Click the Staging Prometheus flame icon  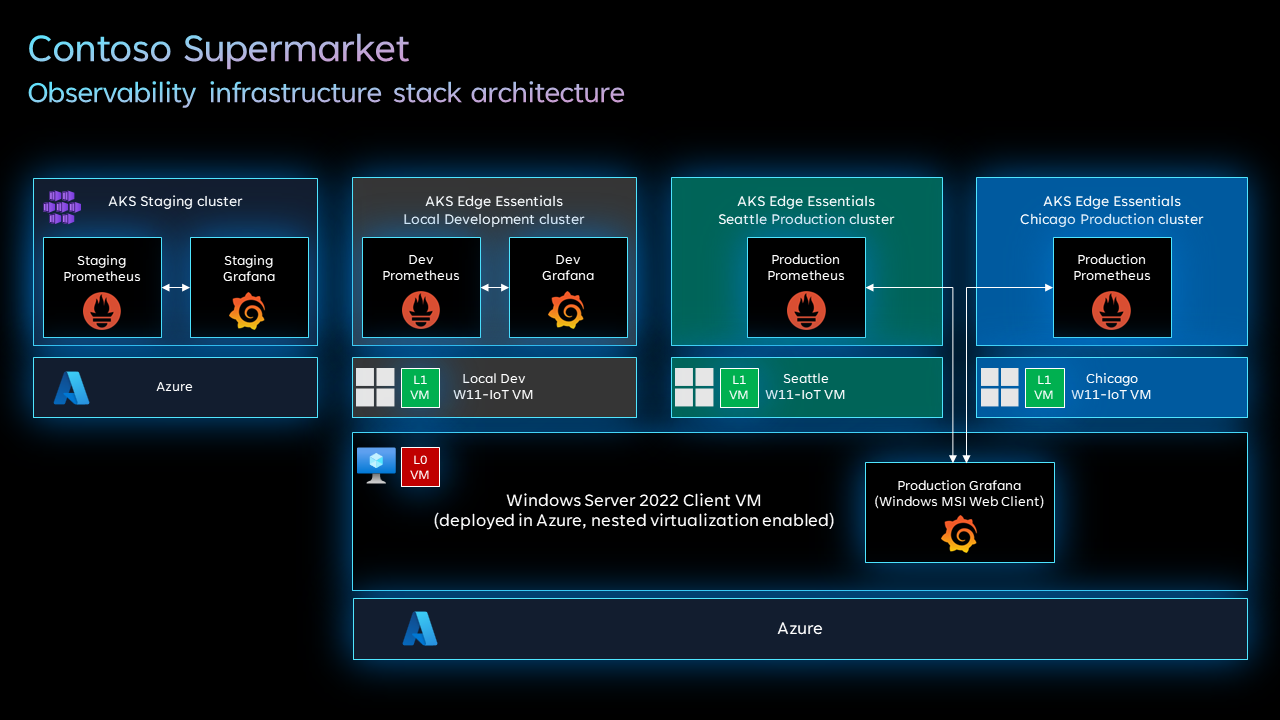[102, 311]
